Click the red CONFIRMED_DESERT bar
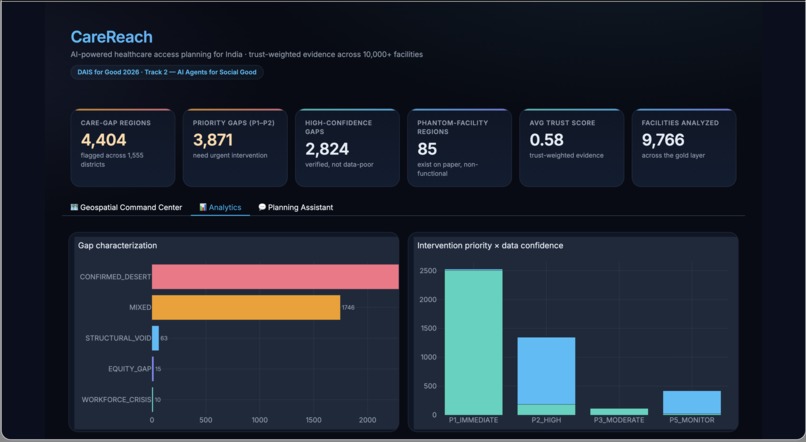The image size is (806, 442). click(275, 277)
